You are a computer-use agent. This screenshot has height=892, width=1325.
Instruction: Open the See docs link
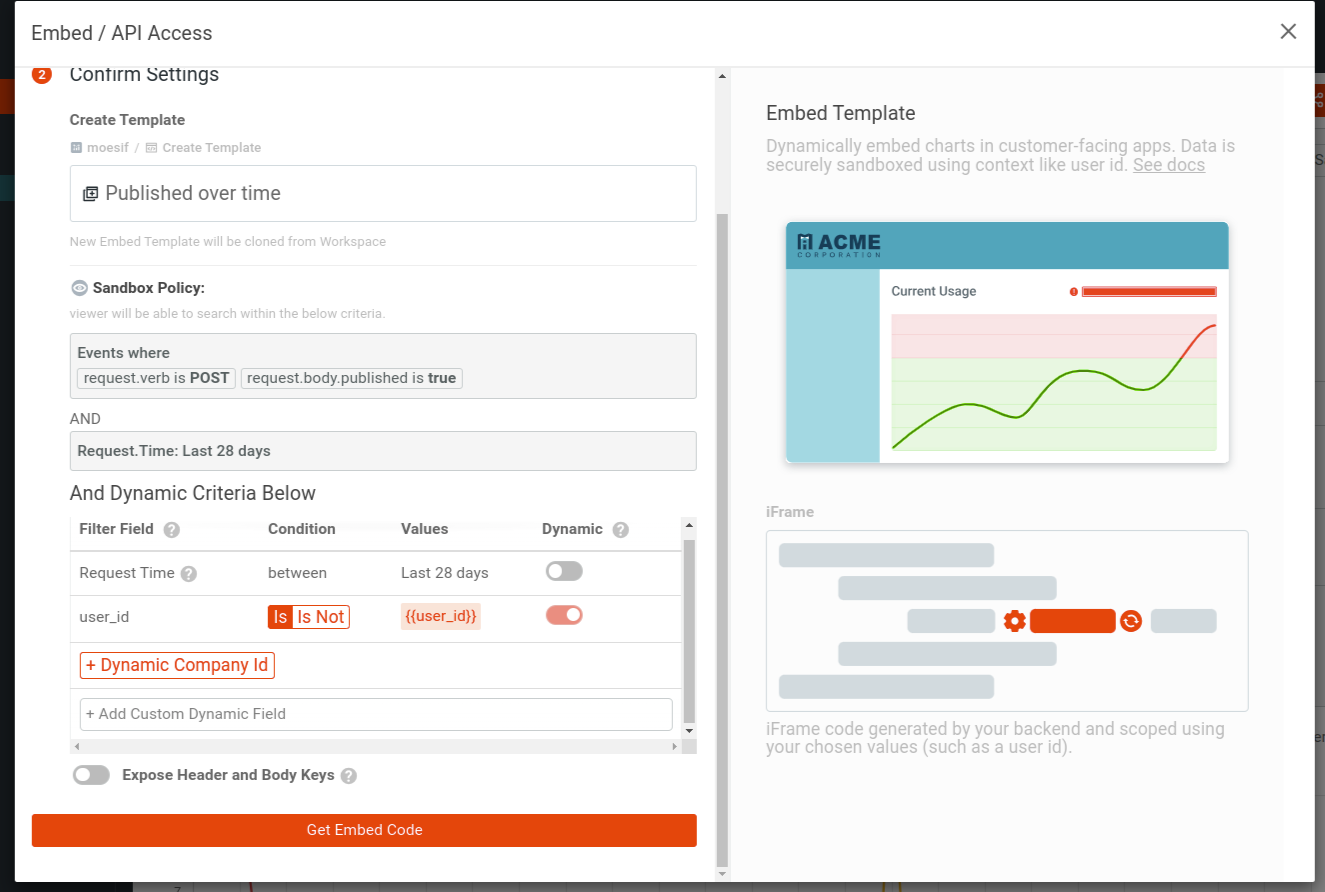point(1169,164)
